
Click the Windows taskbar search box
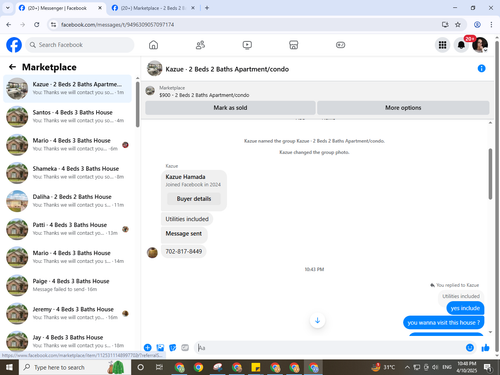pyautogui.click(x=75, y=367)
